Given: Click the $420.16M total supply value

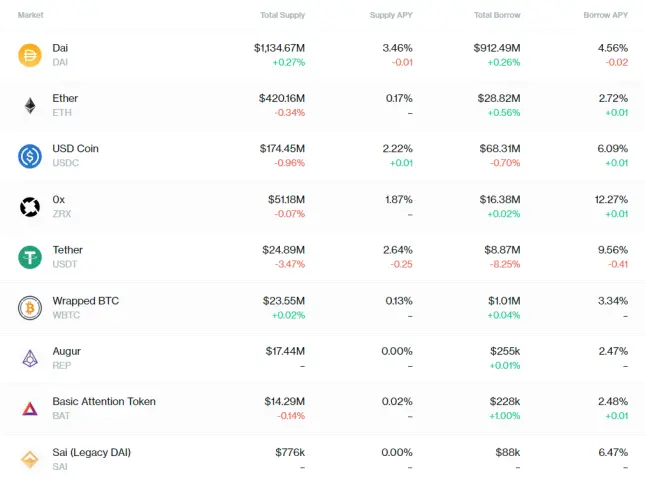Looking at the screenshot, I should 282,98.
